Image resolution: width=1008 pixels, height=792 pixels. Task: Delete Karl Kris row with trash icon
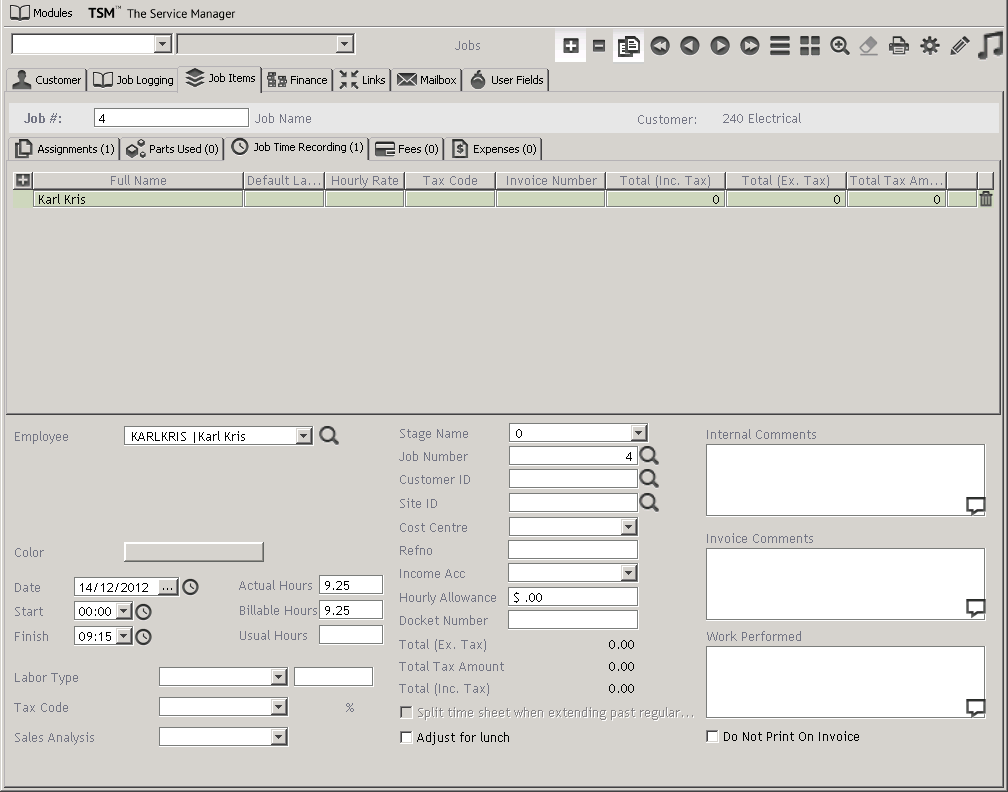point(986,199)
